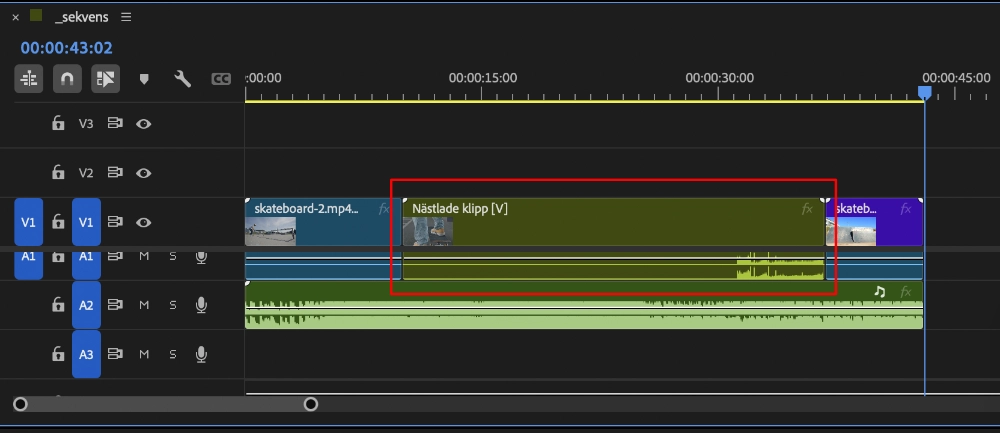
Task: Hide track V3 with the eye icon
Action: (143, 124)
